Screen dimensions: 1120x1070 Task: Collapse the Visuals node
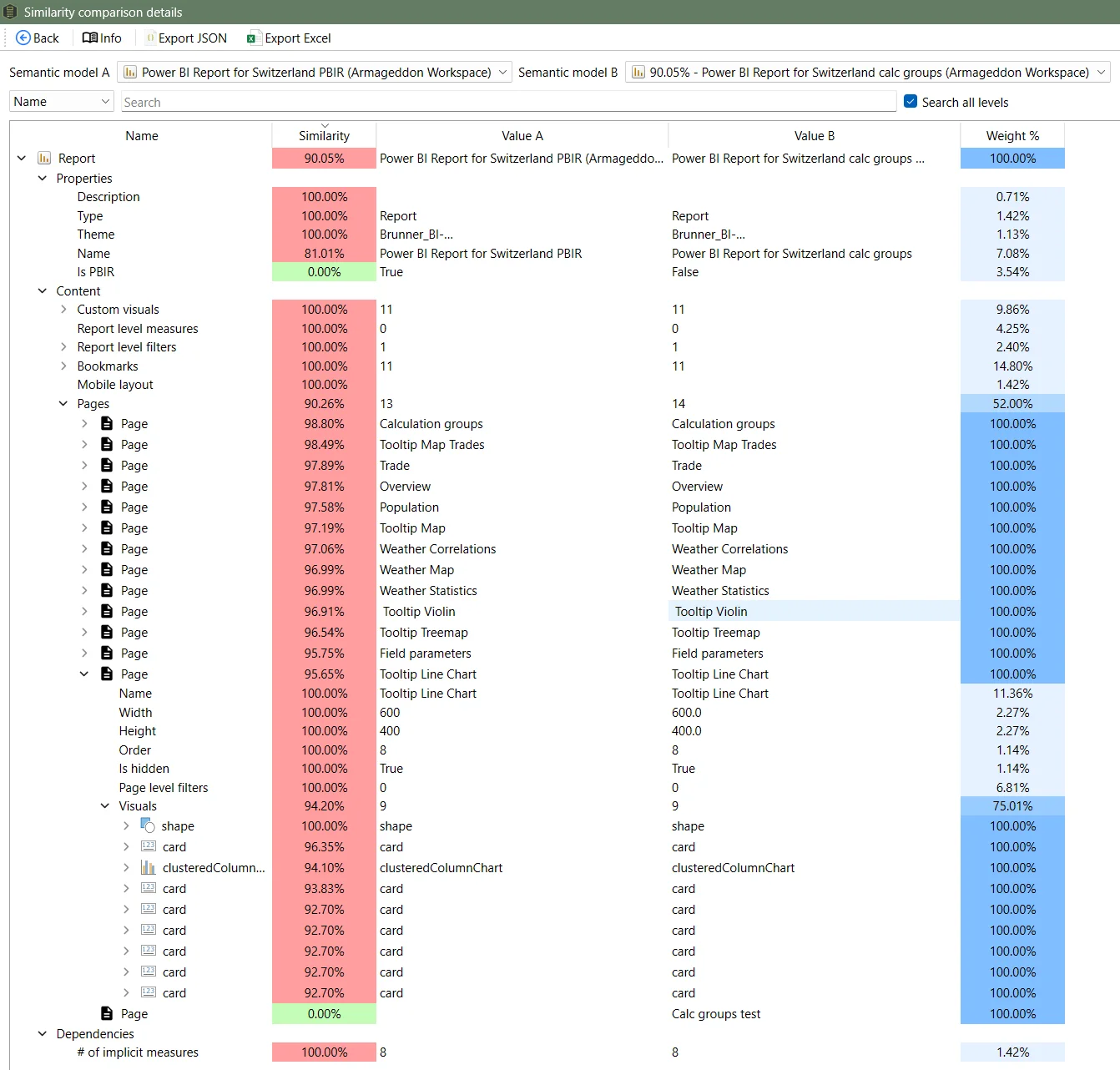[105, 805]
